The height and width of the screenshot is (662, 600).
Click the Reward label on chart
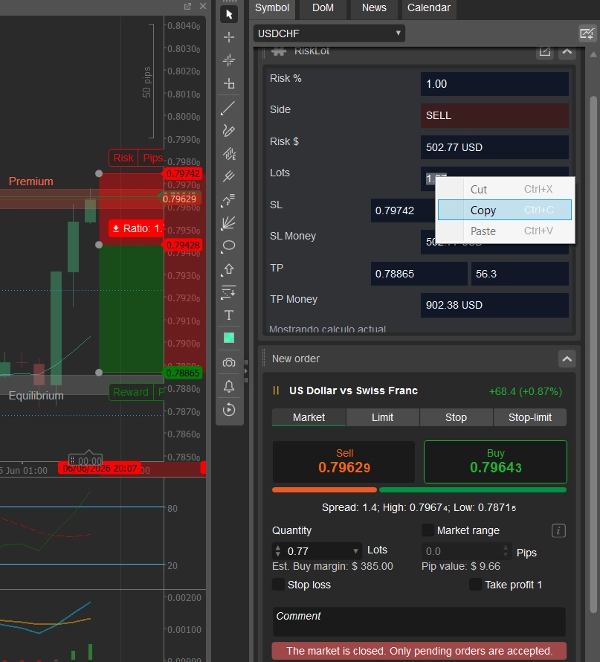tap(131, 392)
